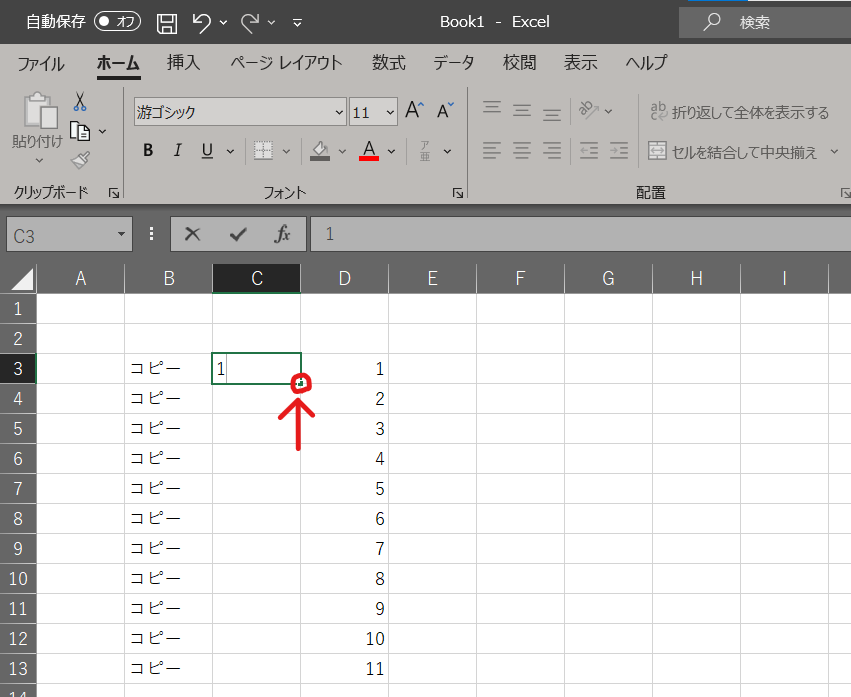Click the Redo arrow icon
Viewport: 851px width, 697px height.
coord(250,23)
